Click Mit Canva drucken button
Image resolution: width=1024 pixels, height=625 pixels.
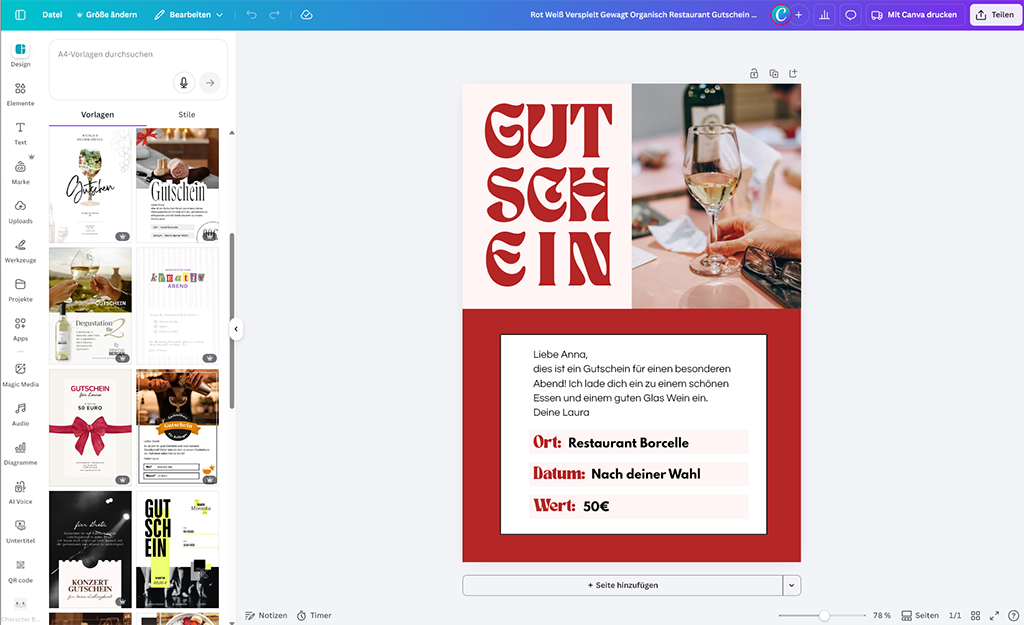[x=915, y=14]
